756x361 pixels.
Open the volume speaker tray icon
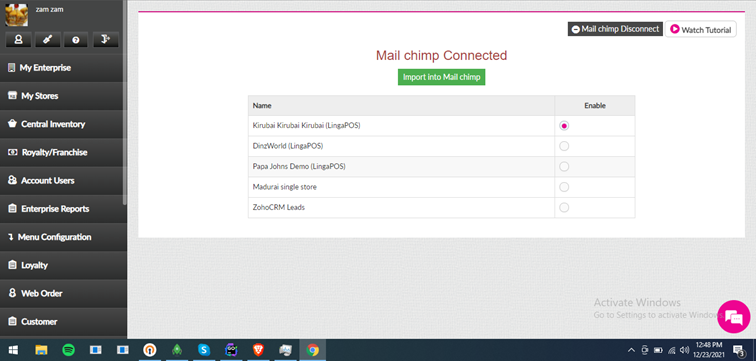[684, 350]
